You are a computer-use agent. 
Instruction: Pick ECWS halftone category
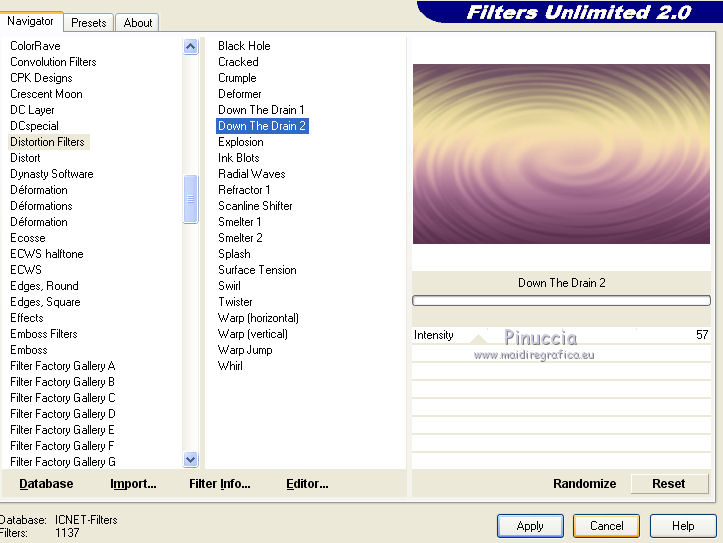[47, 254]
